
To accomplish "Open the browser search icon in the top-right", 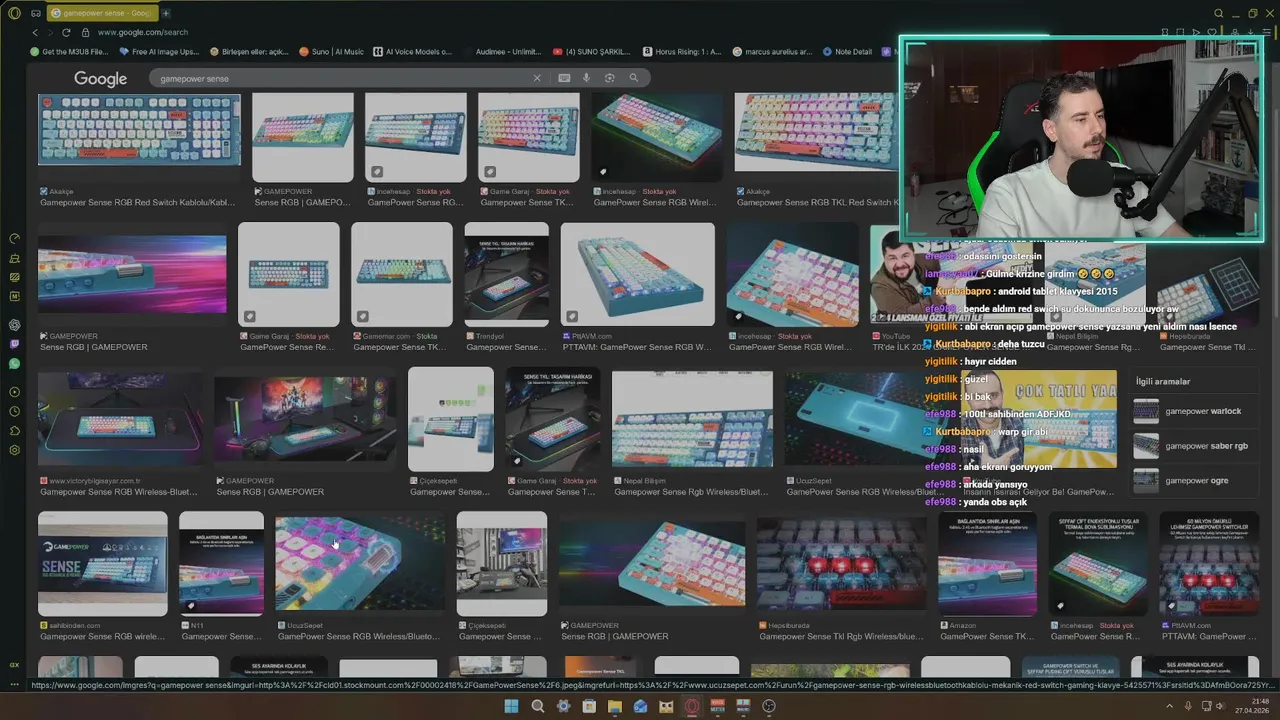I will [x=1219, y=13].
